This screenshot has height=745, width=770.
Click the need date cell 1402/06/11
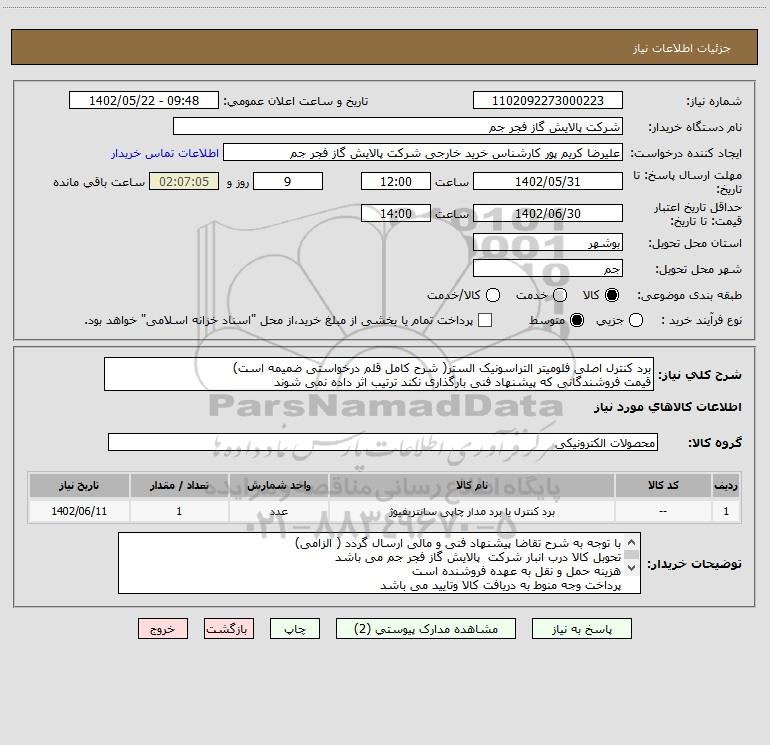[x=79, y=511]
